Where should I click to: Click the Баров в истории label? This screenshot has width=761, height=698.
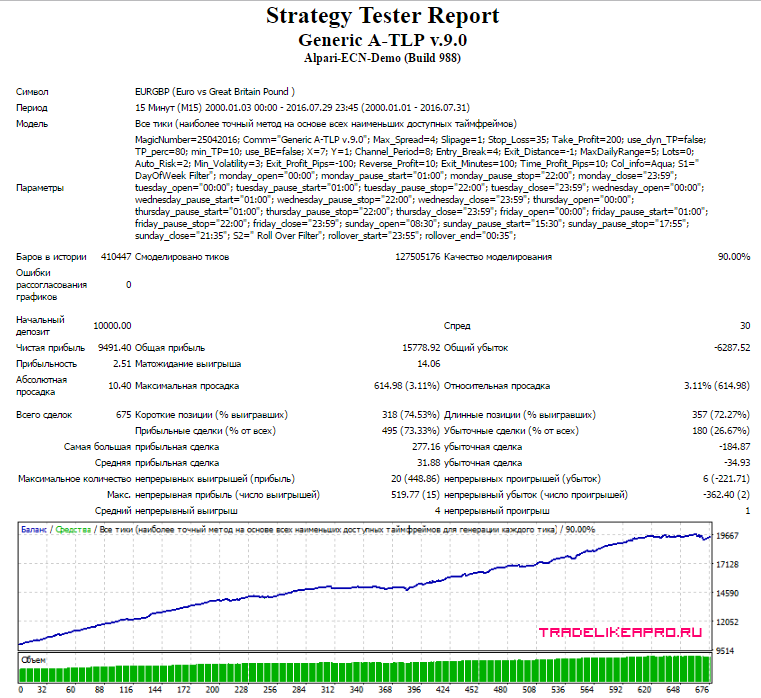click(51, 257)
